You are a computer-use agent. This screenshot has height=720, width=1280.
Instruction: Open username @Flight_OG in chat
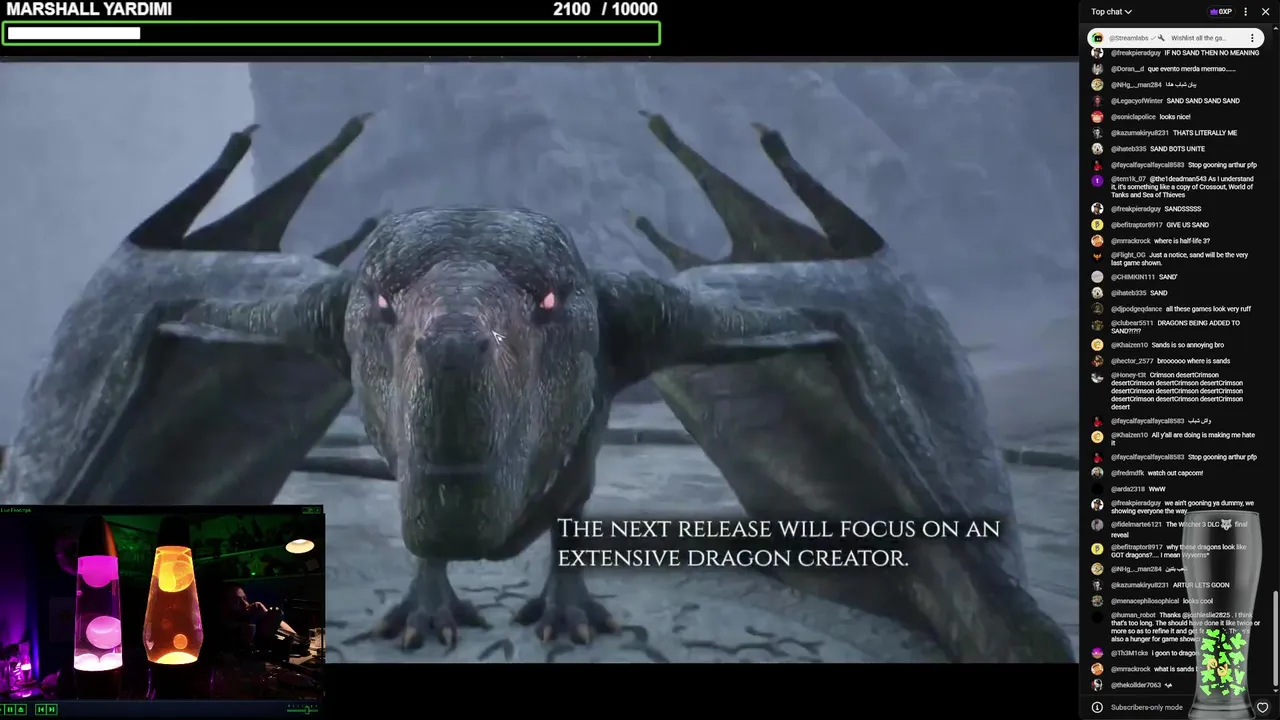tap(1128, 255)
